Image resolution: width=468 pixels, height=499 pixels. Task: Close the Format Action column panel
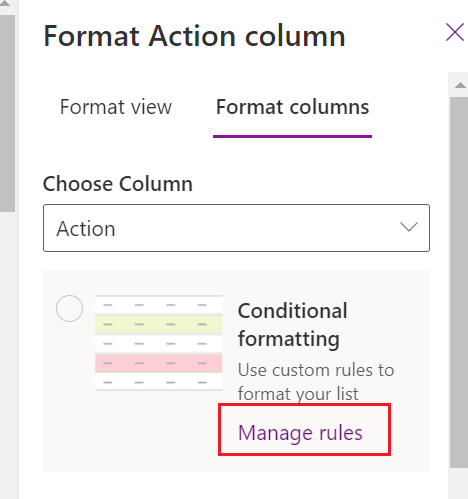pos(455,32)
